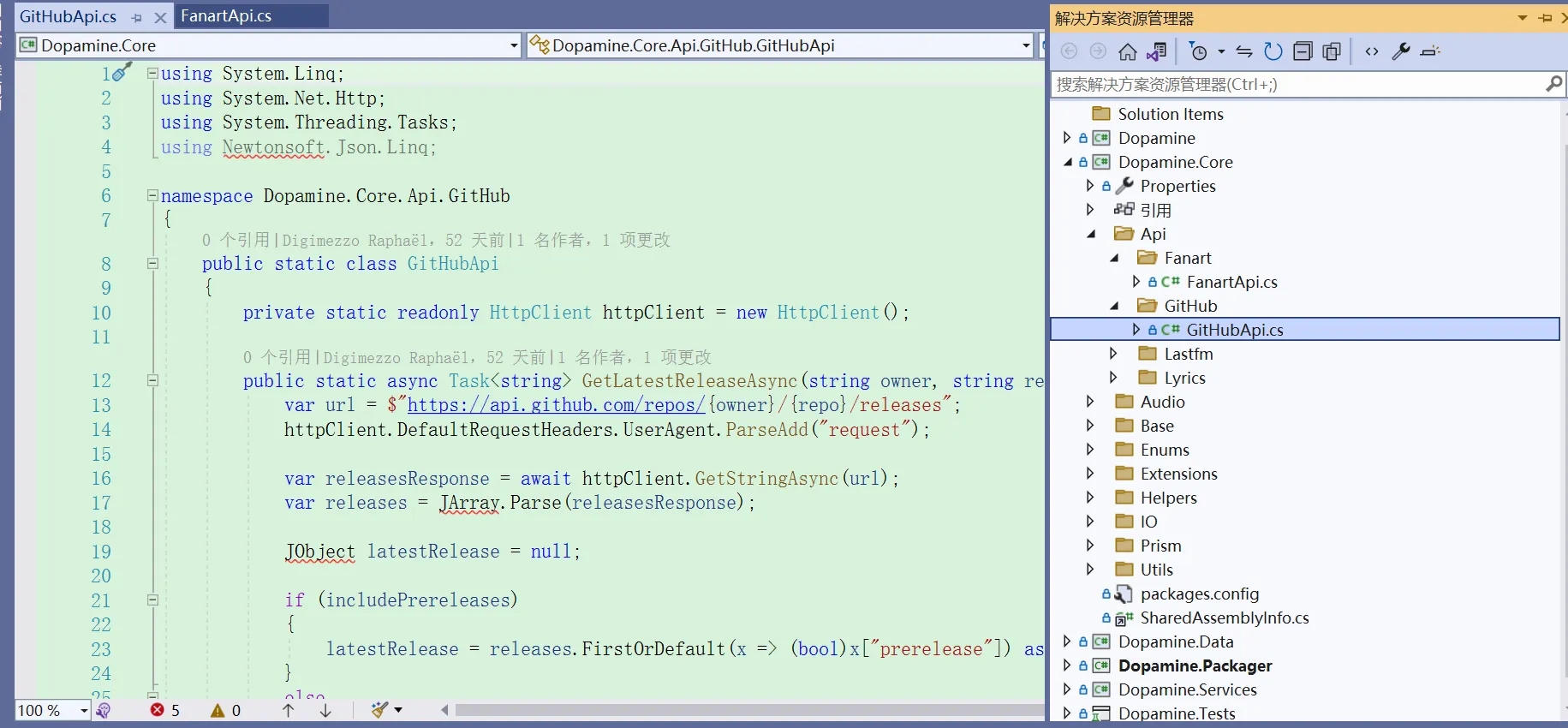Toggle the preview selected items button
Viewport: 1568px width, 728px height.
pyautogui.click(x=1430, y=52)
